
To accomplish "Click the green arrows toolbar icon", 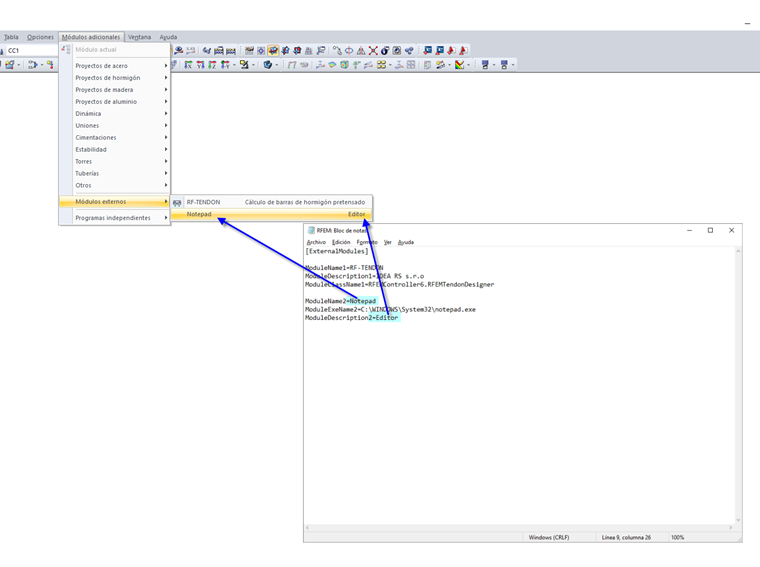I will point(356,64).
